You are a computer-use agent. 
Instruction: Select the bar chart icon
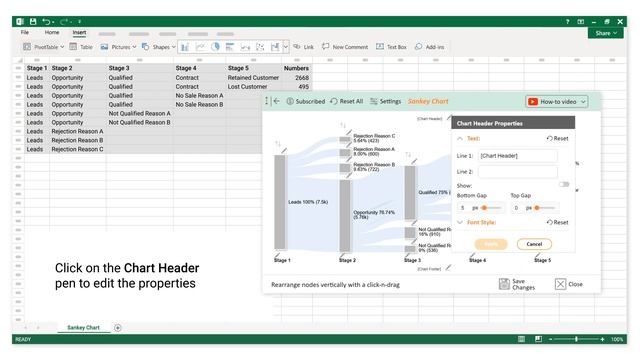(x=230, y=47)
